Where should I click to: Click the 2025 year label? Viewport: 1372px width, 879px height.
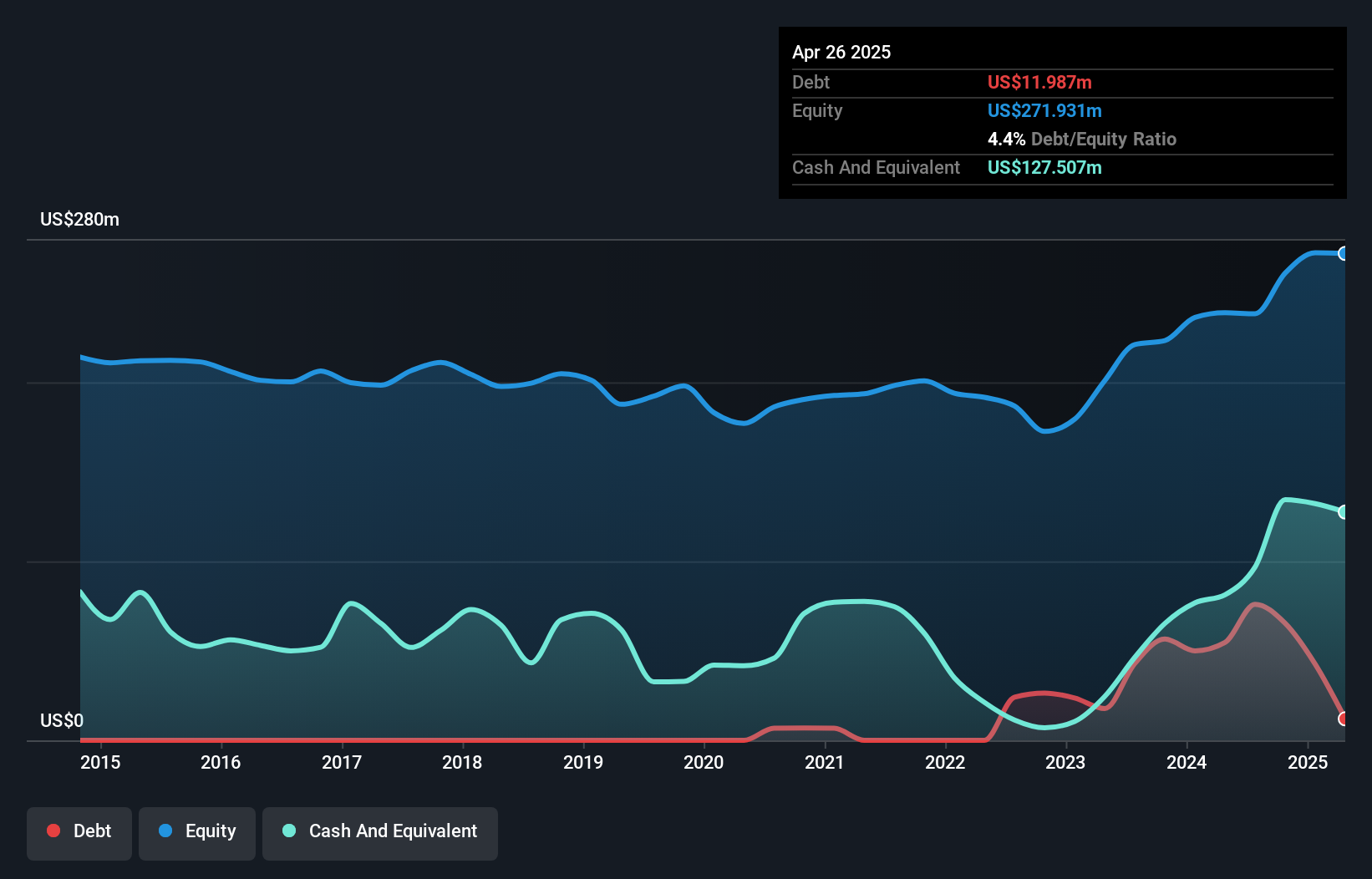[x=1308, y=763]
